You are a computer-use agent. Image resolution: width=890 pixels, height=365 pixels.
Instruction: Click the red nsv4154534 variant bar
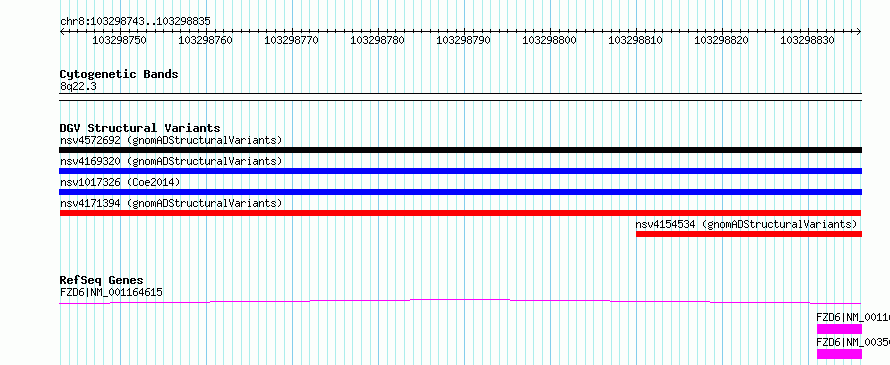click(x=749, y=234)
